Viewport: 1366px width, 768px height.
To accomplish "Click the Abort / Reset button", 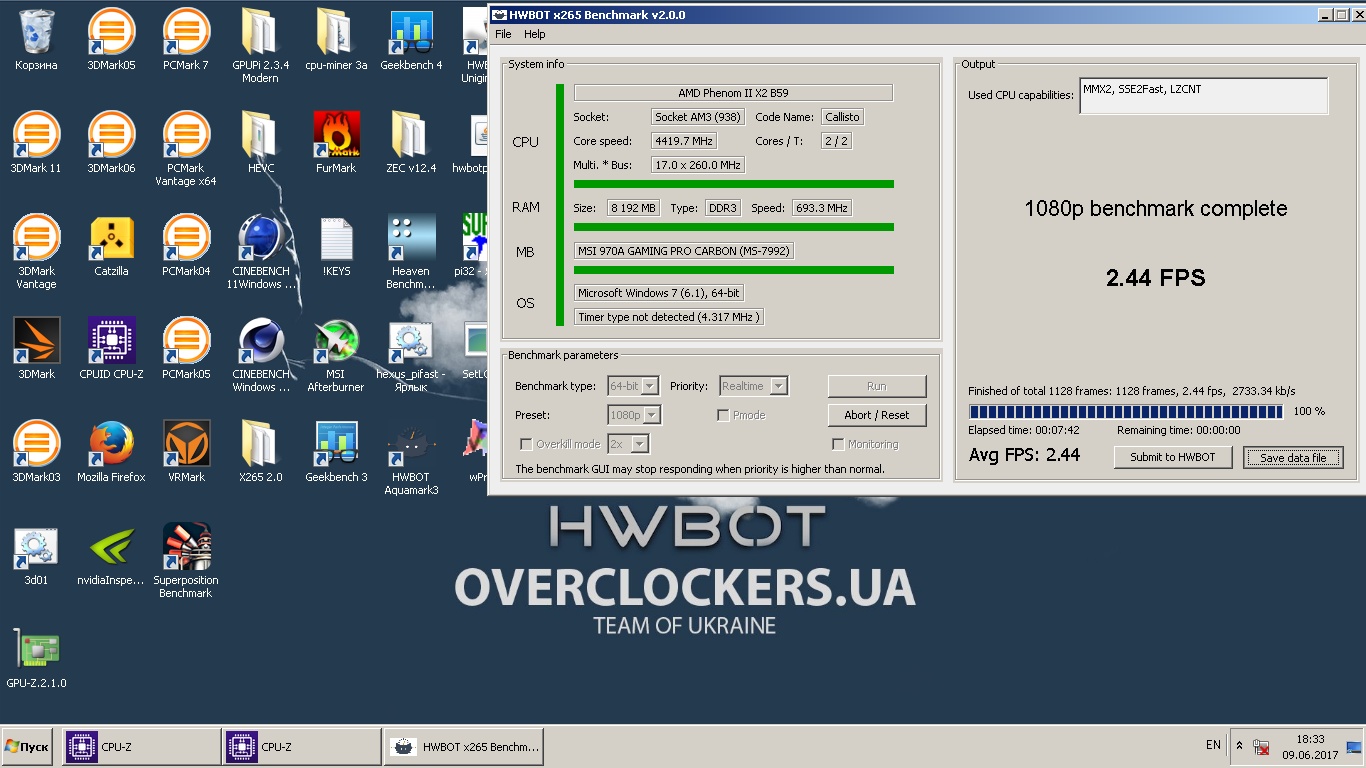I will tap(877, 415).
